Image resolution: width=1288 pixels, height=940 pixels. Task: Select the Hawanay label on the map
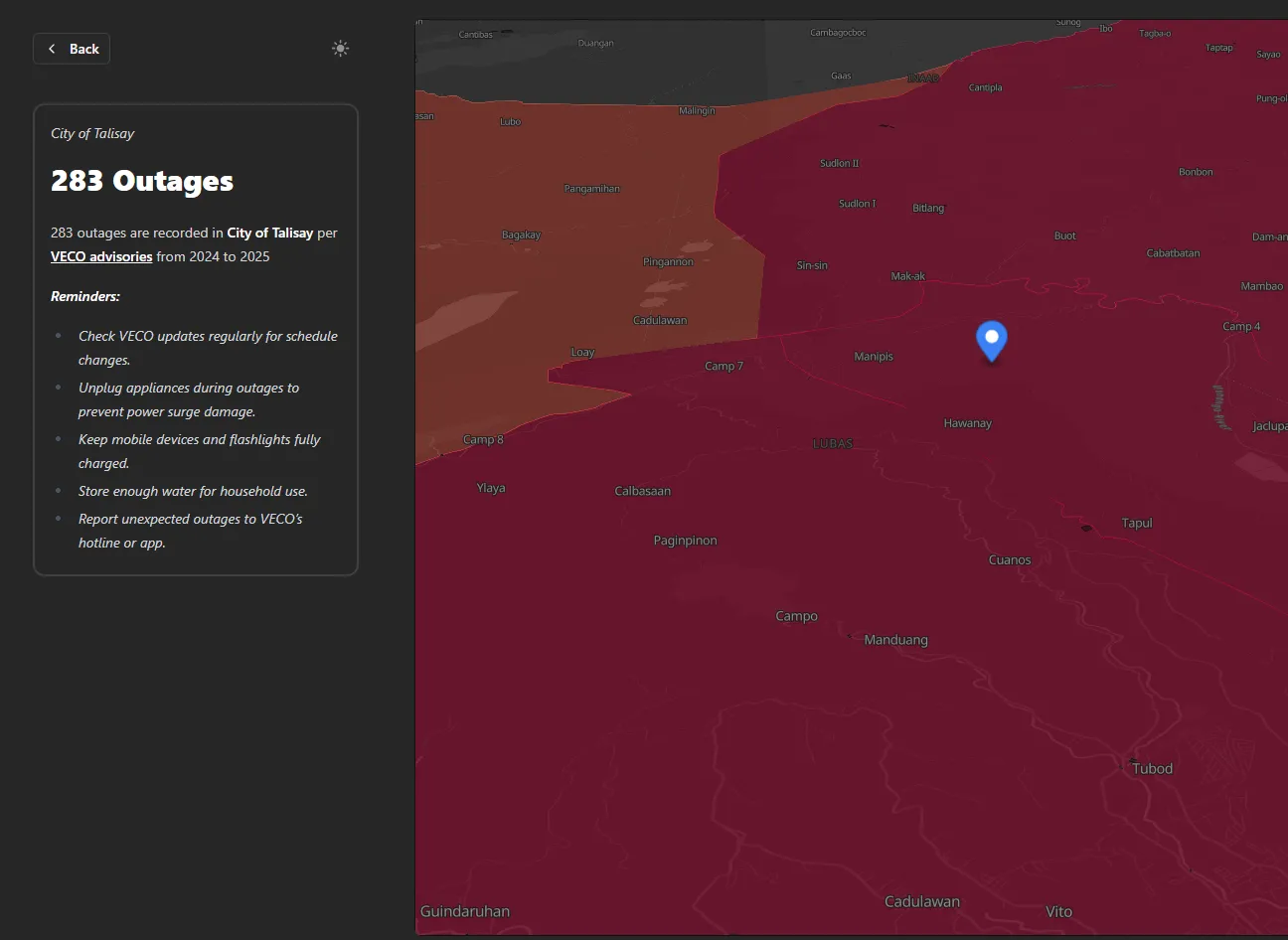(x=967, y=423)
